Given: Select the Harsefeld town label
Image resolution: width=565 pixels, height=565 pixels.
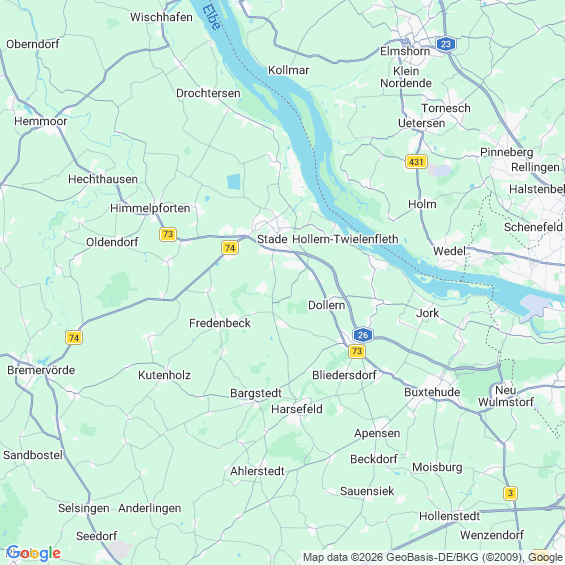Looking at the screenshot, I should 297,409.
